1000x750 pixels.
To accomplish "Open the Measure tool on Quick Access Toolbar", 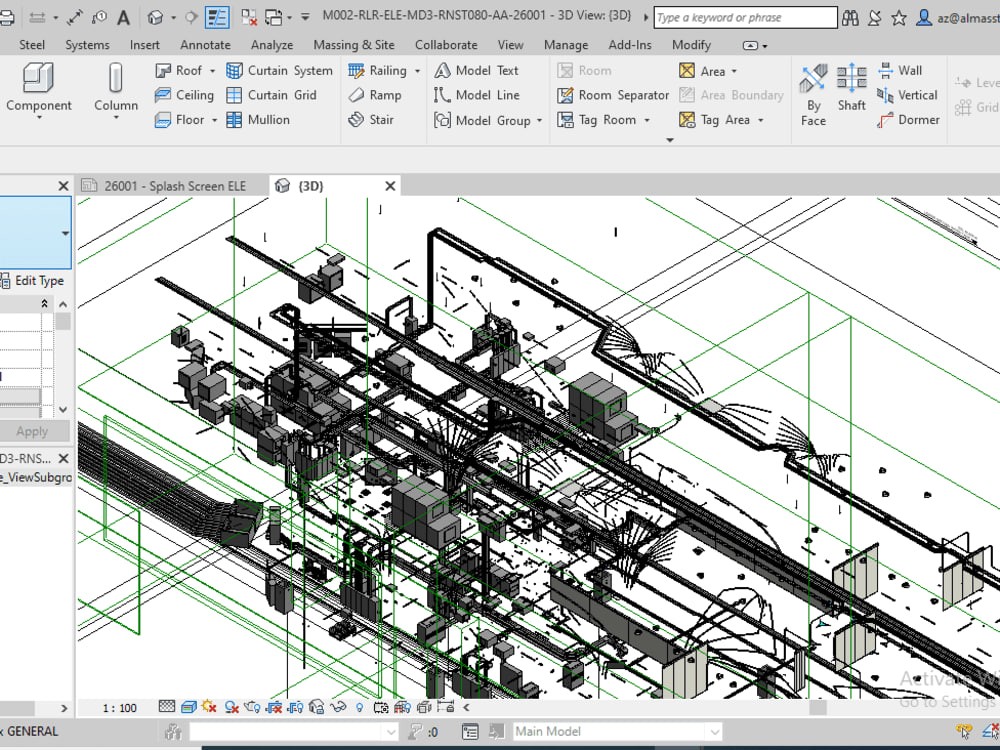I will (x=77, y=17).
